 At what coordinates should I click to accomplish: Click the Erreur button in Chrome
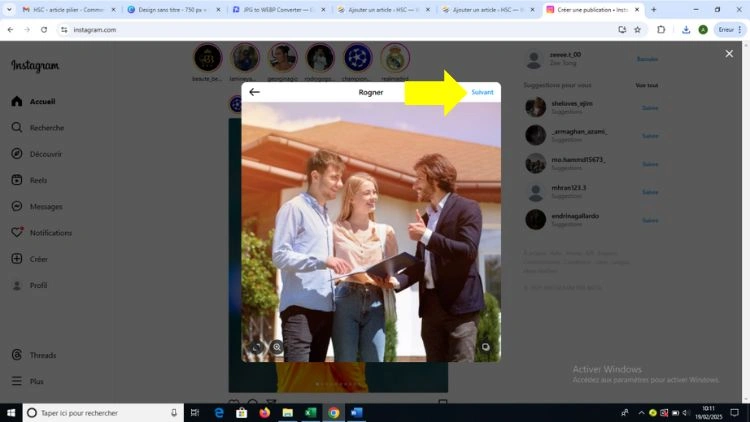pos(730,30)
